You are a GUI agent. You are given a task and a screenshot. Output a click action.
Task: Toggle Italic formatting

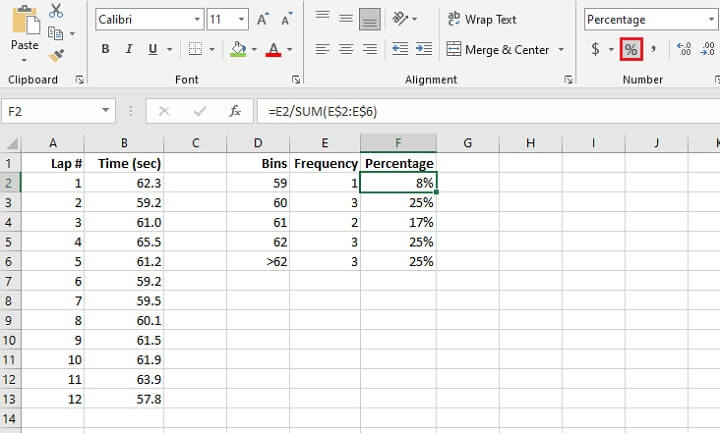(129, 49)
